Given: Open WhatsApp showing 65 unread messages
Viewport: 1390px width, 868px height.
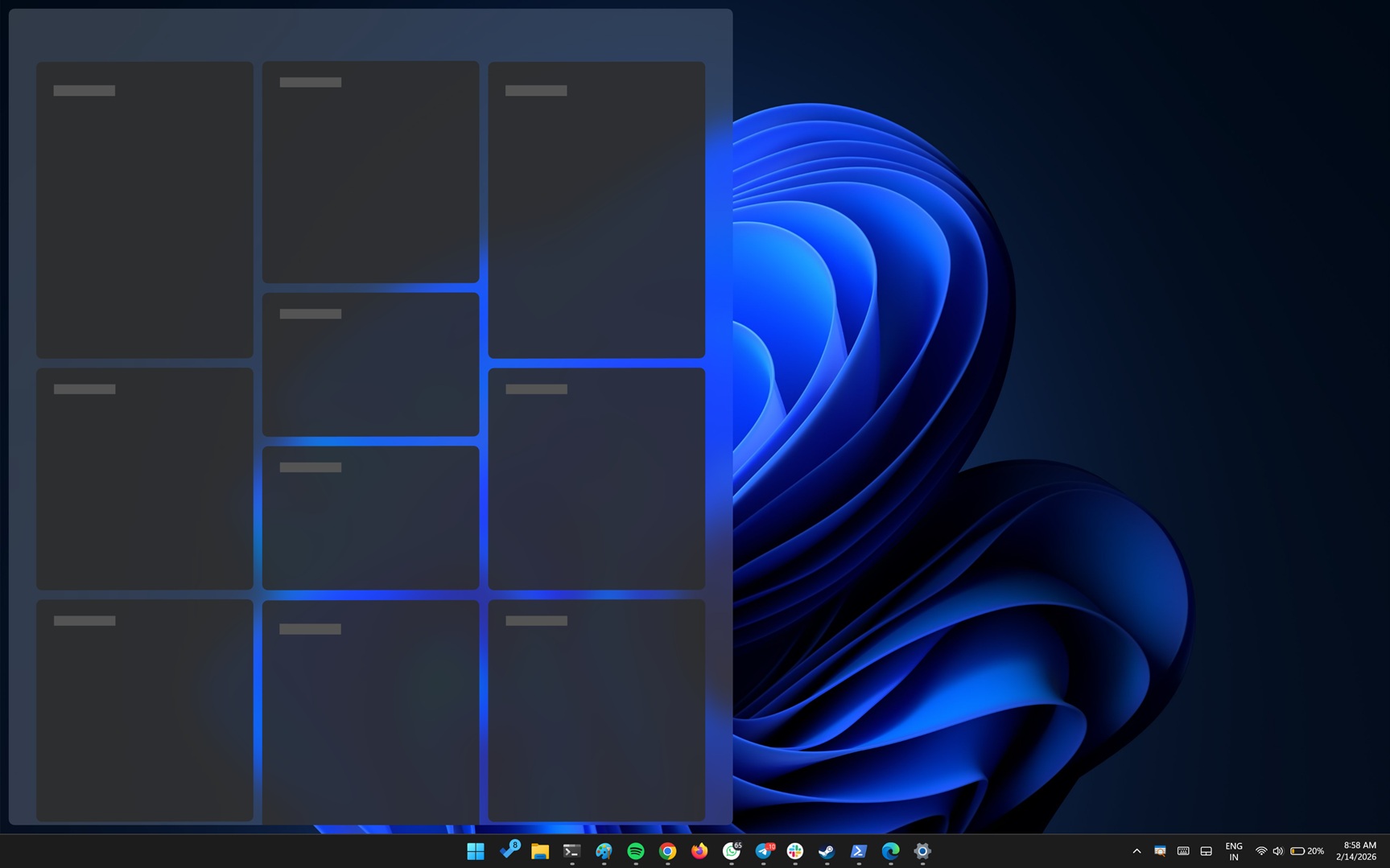Looking at the screenshot, I should pyautogui.click(x=731, y=850).
